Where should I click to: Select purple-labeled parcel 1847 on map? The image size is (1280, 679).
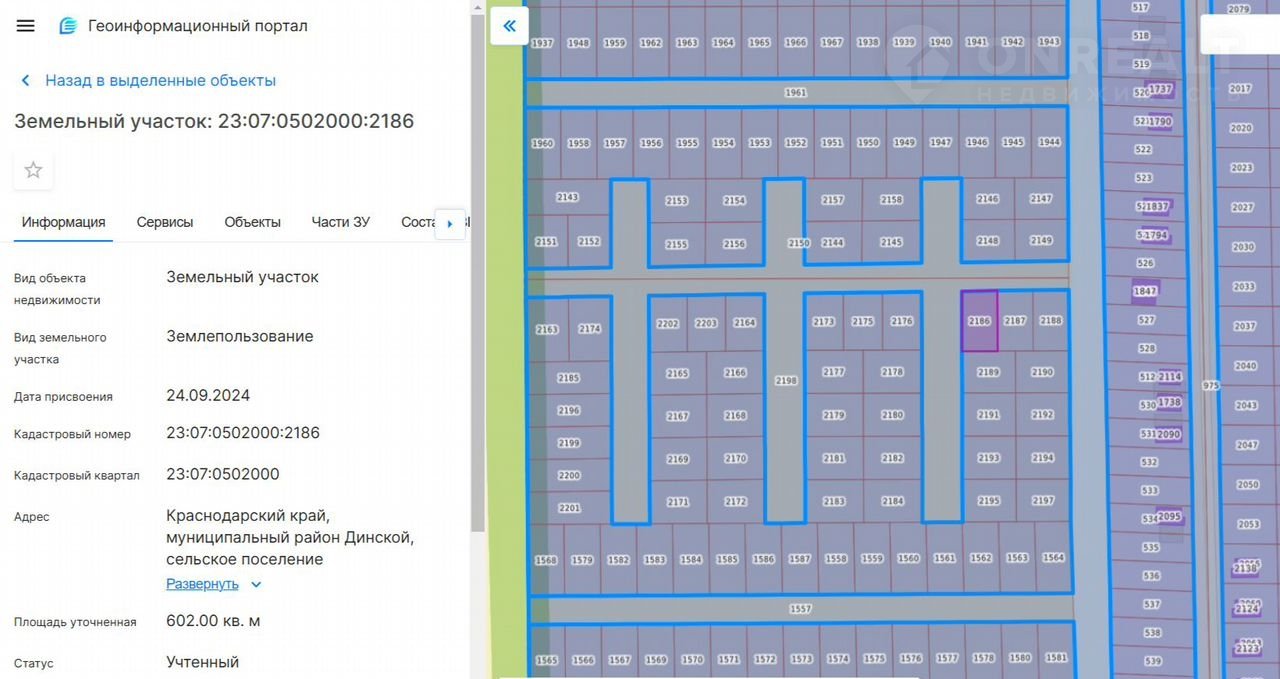pos(1145,291)
